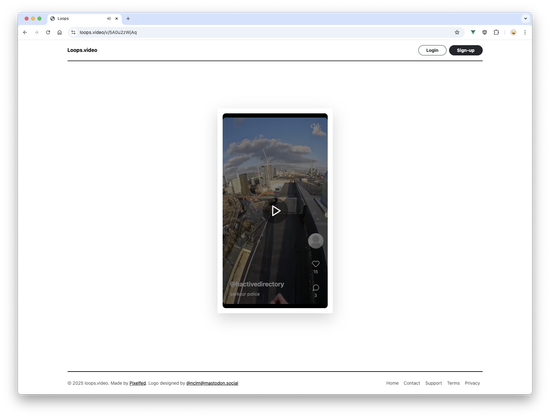Click the 'parkour police' video caption

(x=245, y=294)
